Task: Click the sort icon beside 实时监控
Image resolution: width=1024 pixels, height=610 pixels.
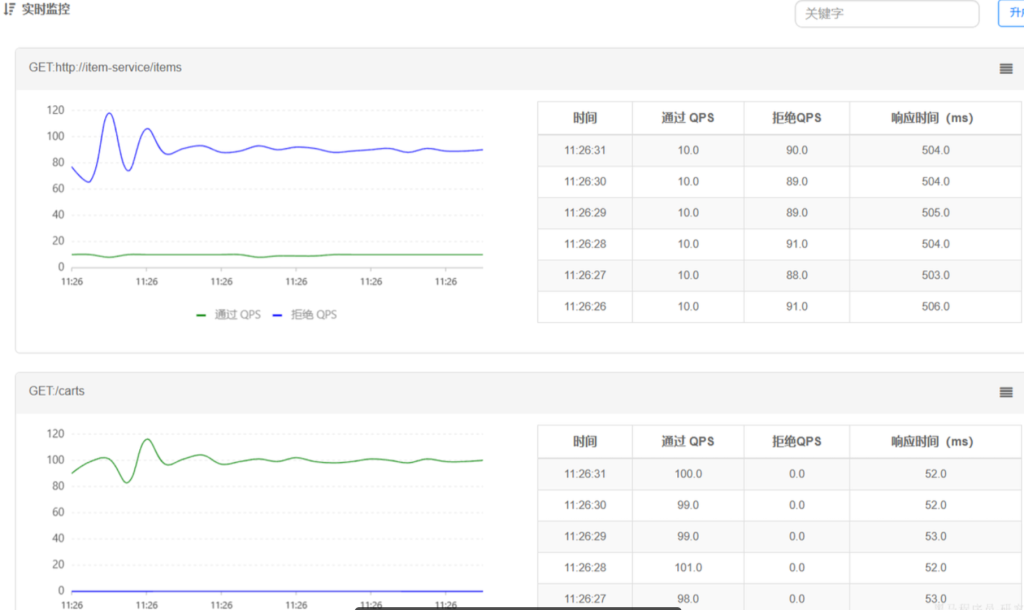Action: pyautogui.click(x=9, y=9)
